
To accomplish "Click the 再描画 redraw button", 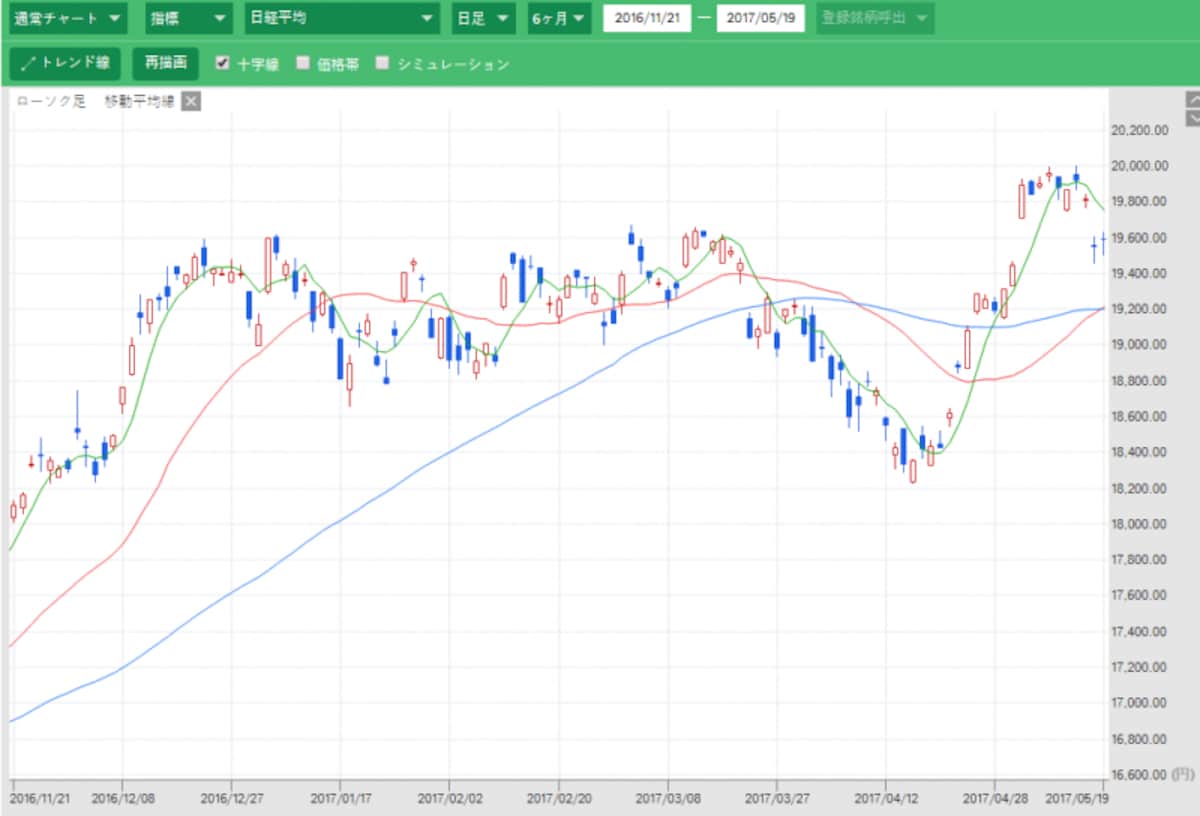I will 166,63.
